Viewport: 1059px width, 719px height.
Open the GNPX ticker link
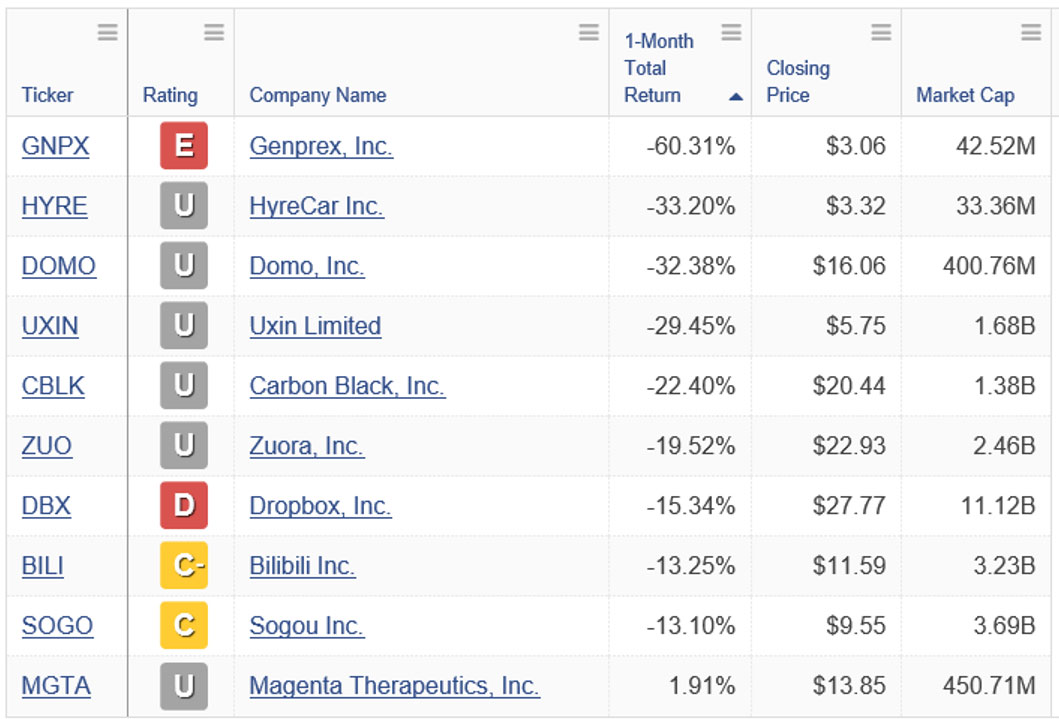click(55, 146)
